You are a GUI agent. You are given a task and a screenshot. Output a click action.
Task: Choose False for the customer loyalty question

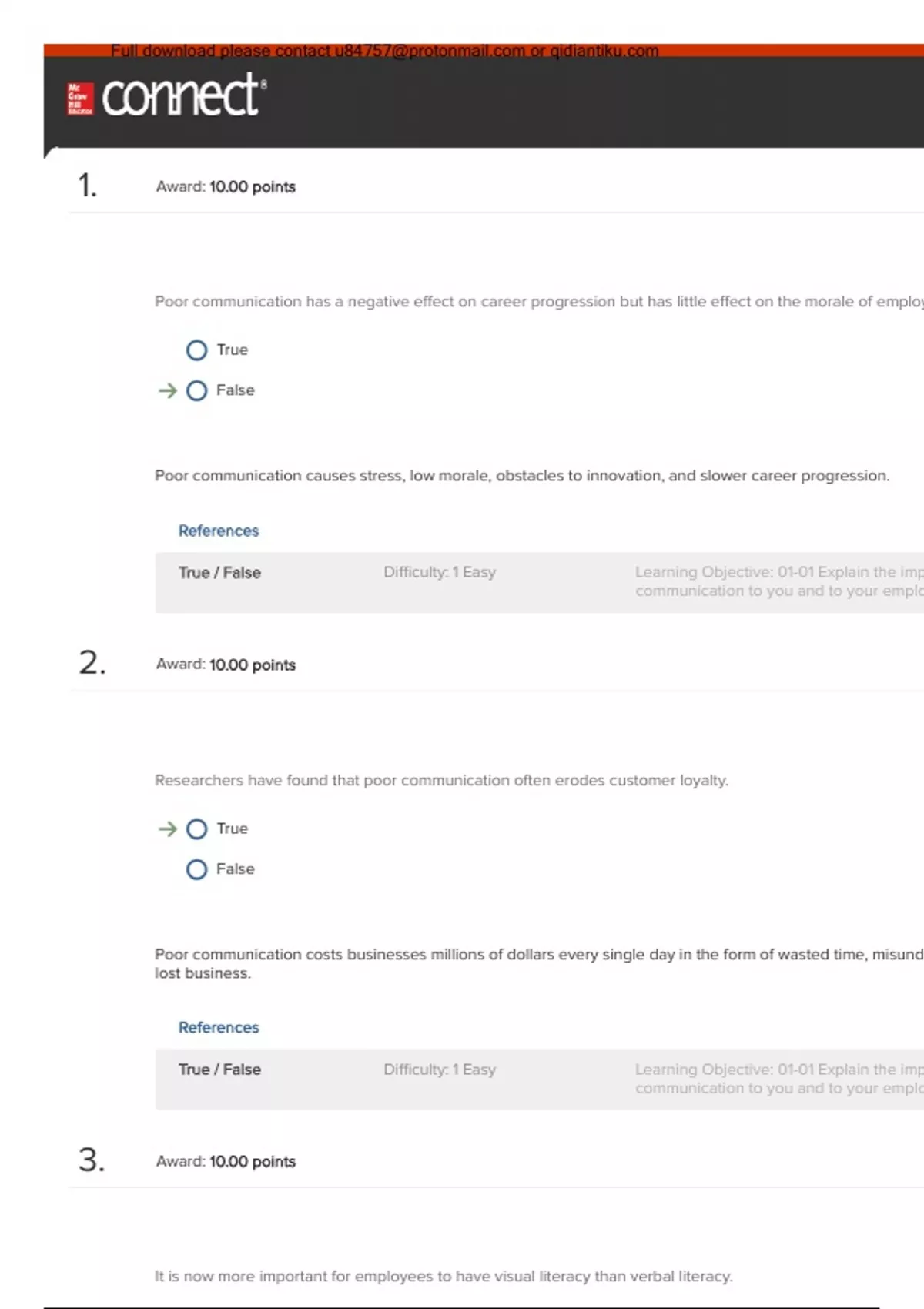click(x=197, y=870)
